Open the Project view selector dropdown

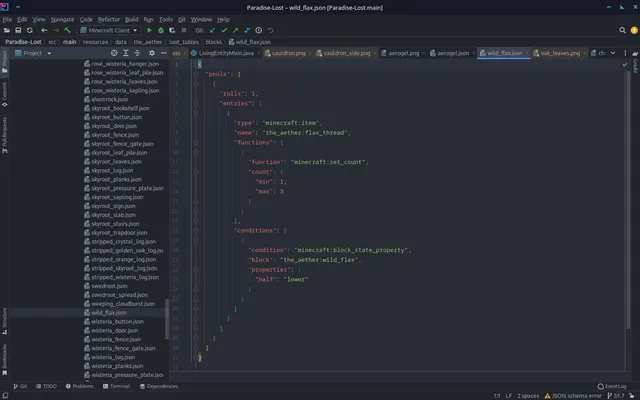tap(33, 53)
